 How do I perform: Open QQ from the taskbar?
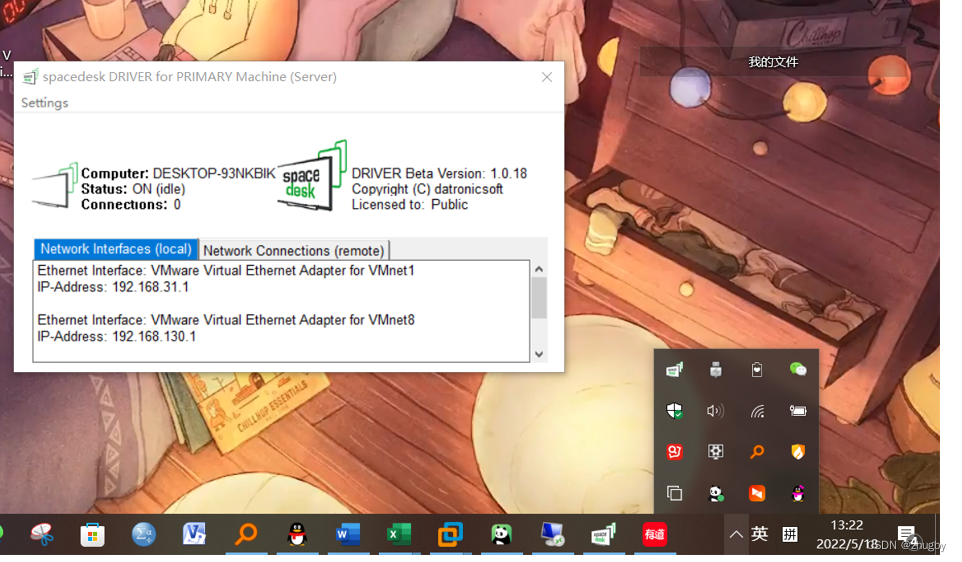point(297,534)
